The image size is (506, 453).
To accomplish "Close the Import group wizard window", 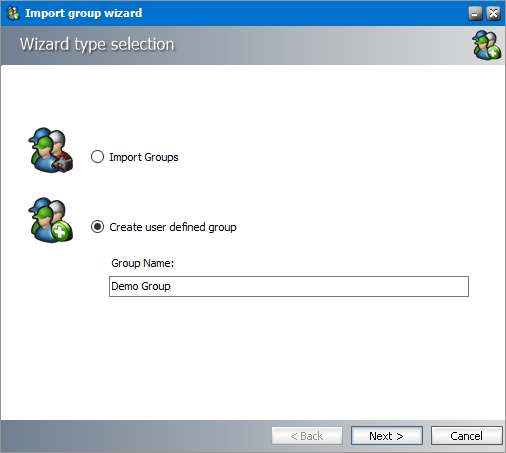I will (x=493, y=14).
